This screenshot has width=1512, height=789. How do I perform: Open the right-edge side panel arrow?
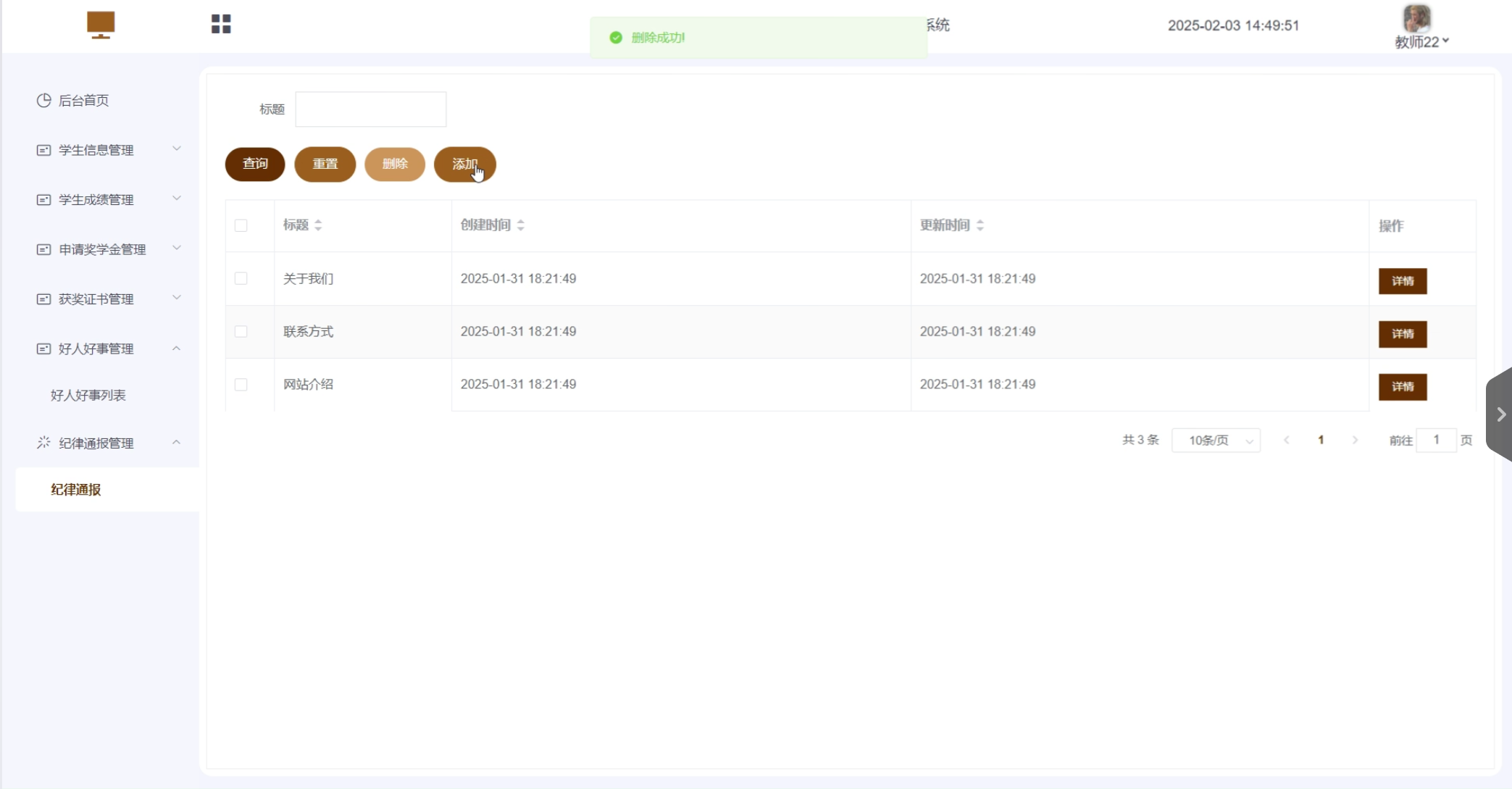tap(1500, 414)
